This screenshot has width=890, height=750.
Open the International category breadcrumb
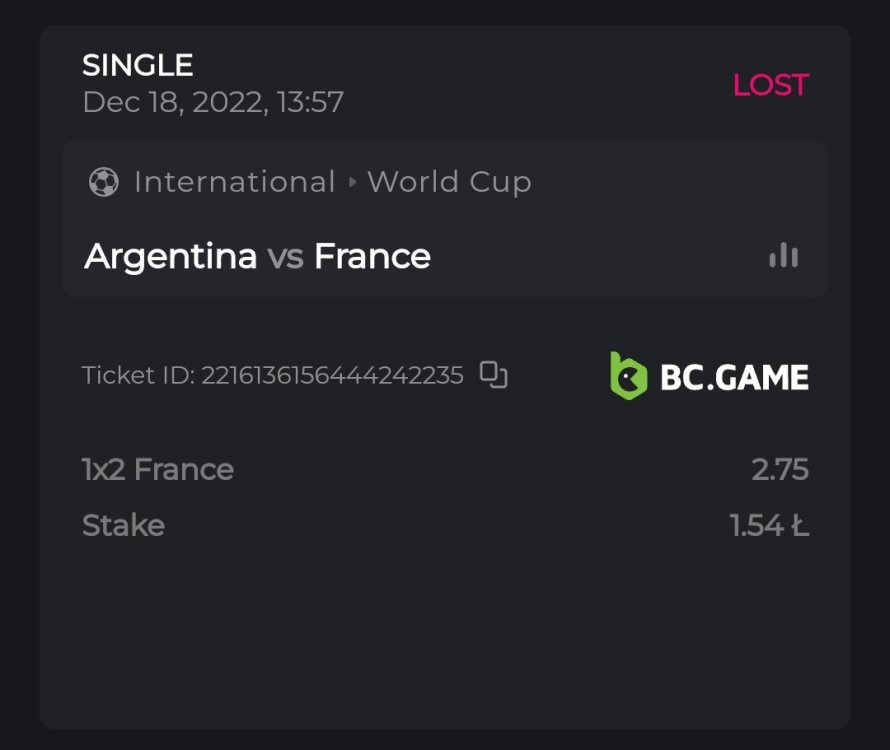(234, 182)
